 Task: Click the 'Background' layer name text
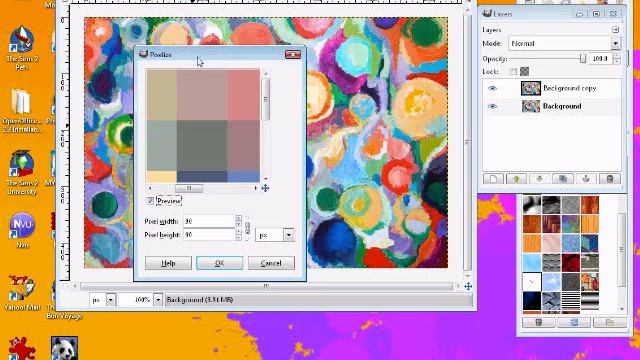click(562, 106)
